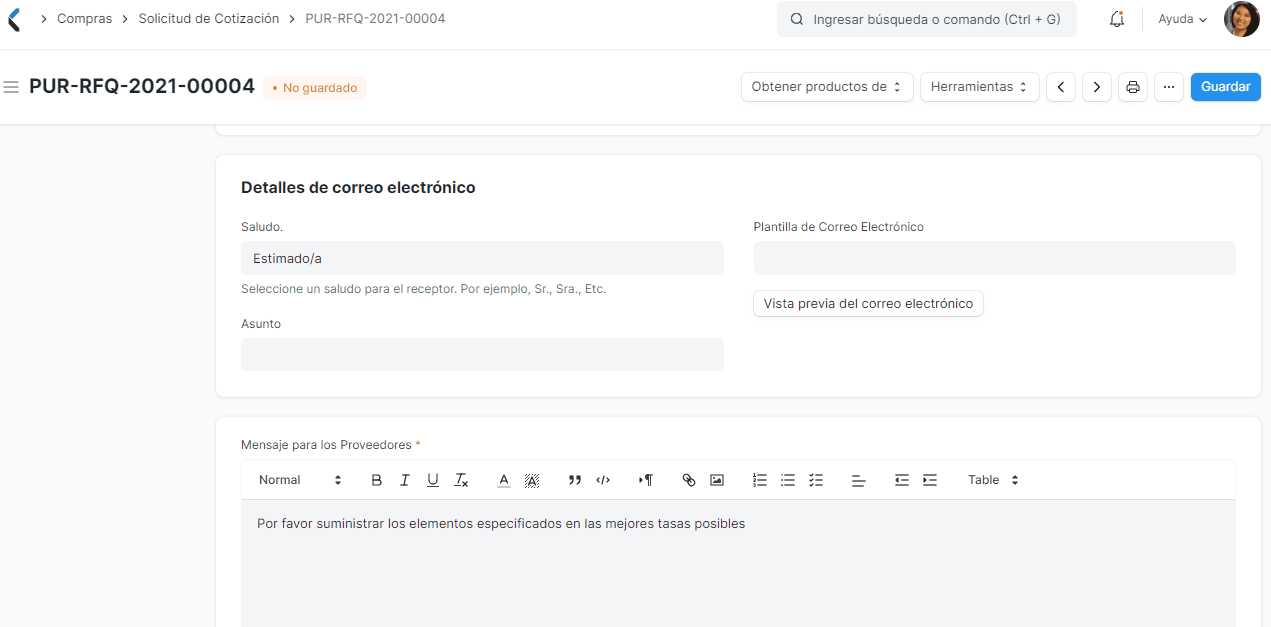The width and height of the screenshot is (1271, 627).
Task: Insert a checklist in the supplier message
Action: click(x=815, y=480)
